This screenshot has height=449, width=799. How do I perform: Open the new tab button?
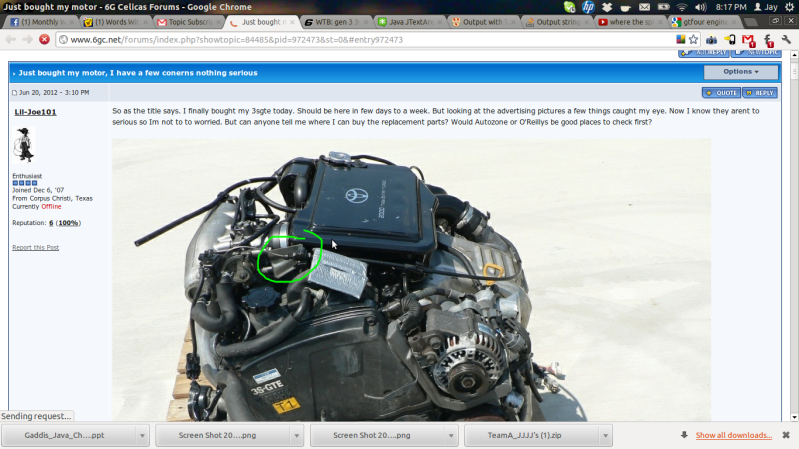(x=750, y=22)
